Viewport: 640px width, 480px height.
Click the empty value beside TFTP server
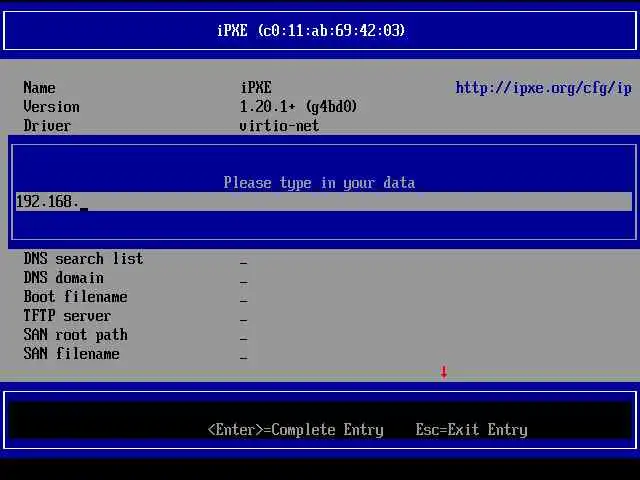click(244, 318)
